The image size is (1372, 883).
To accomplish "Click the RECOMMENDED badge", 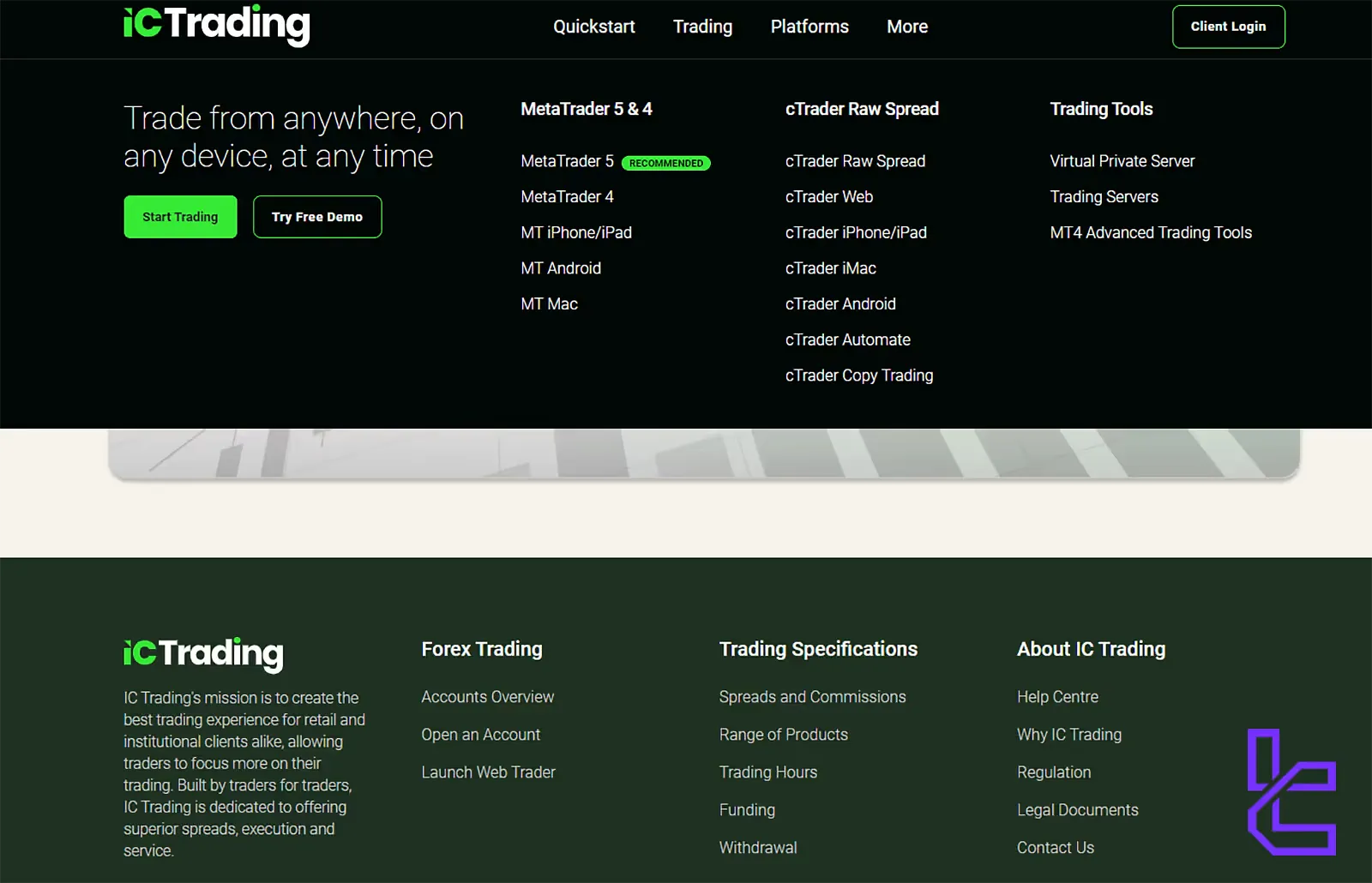I will point(665,163).
